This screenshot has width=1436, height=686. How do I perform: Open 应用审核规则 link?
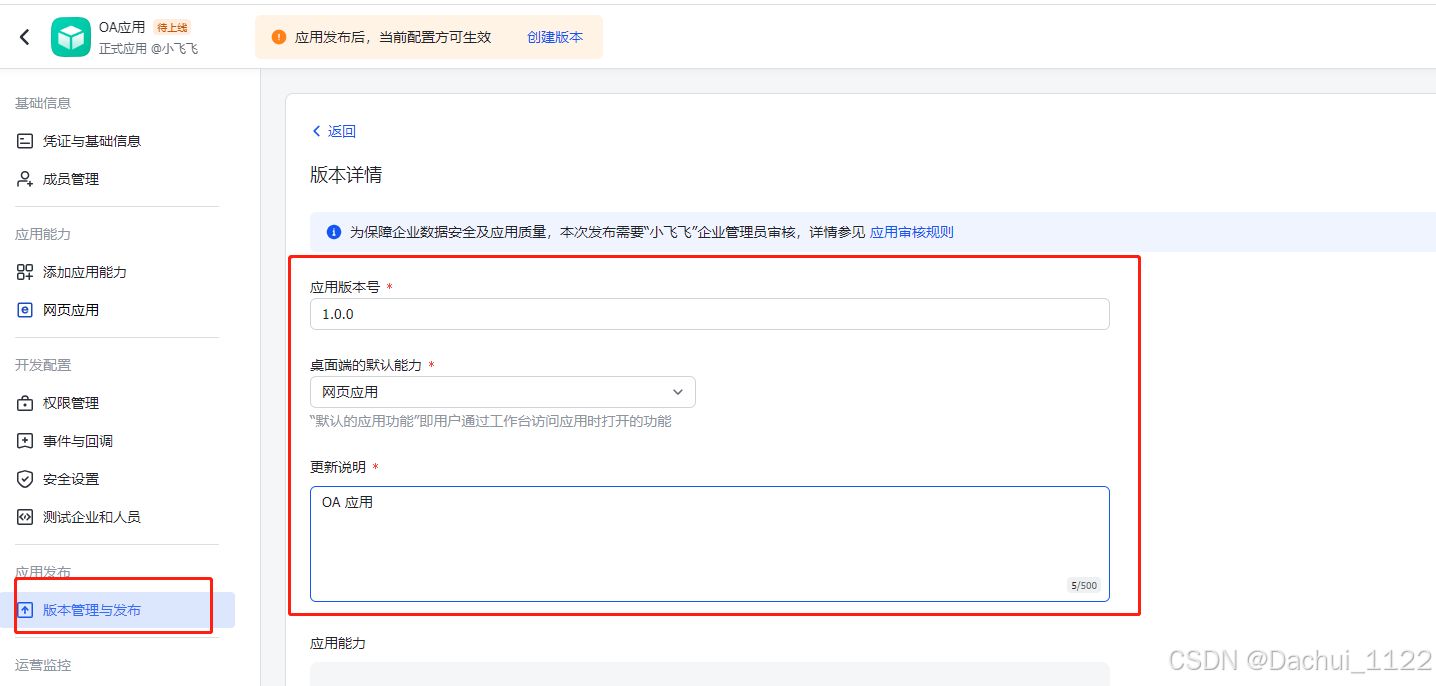[x=912, y=232]
